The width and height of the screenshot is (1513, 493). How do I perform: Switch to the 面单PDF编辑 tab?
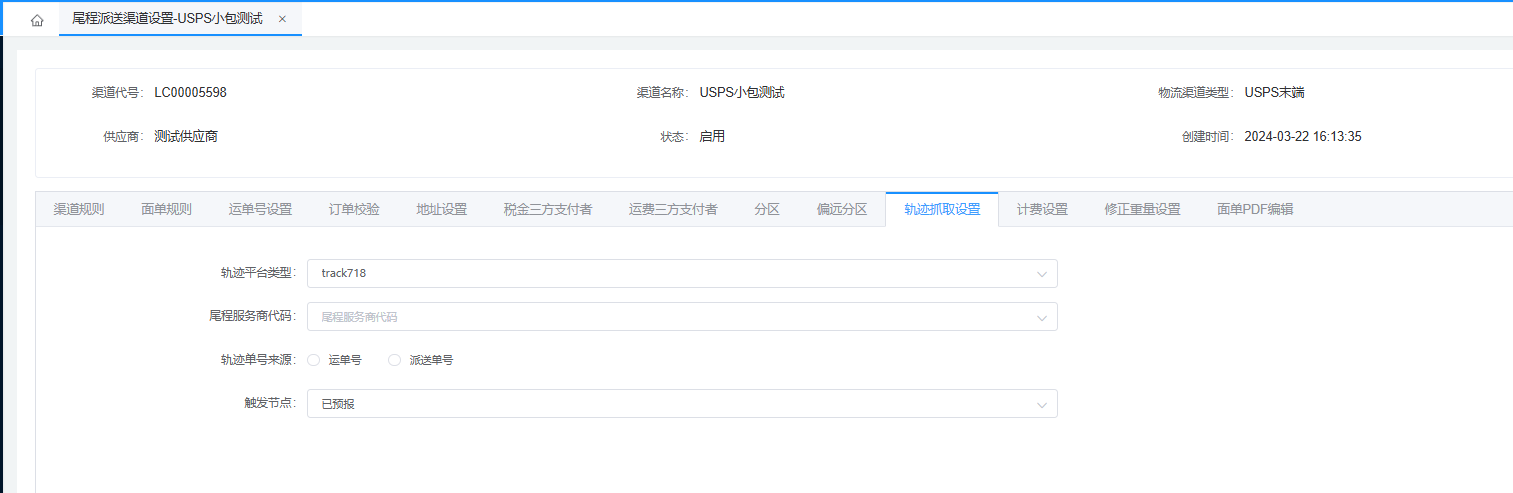coord(1255,209)
